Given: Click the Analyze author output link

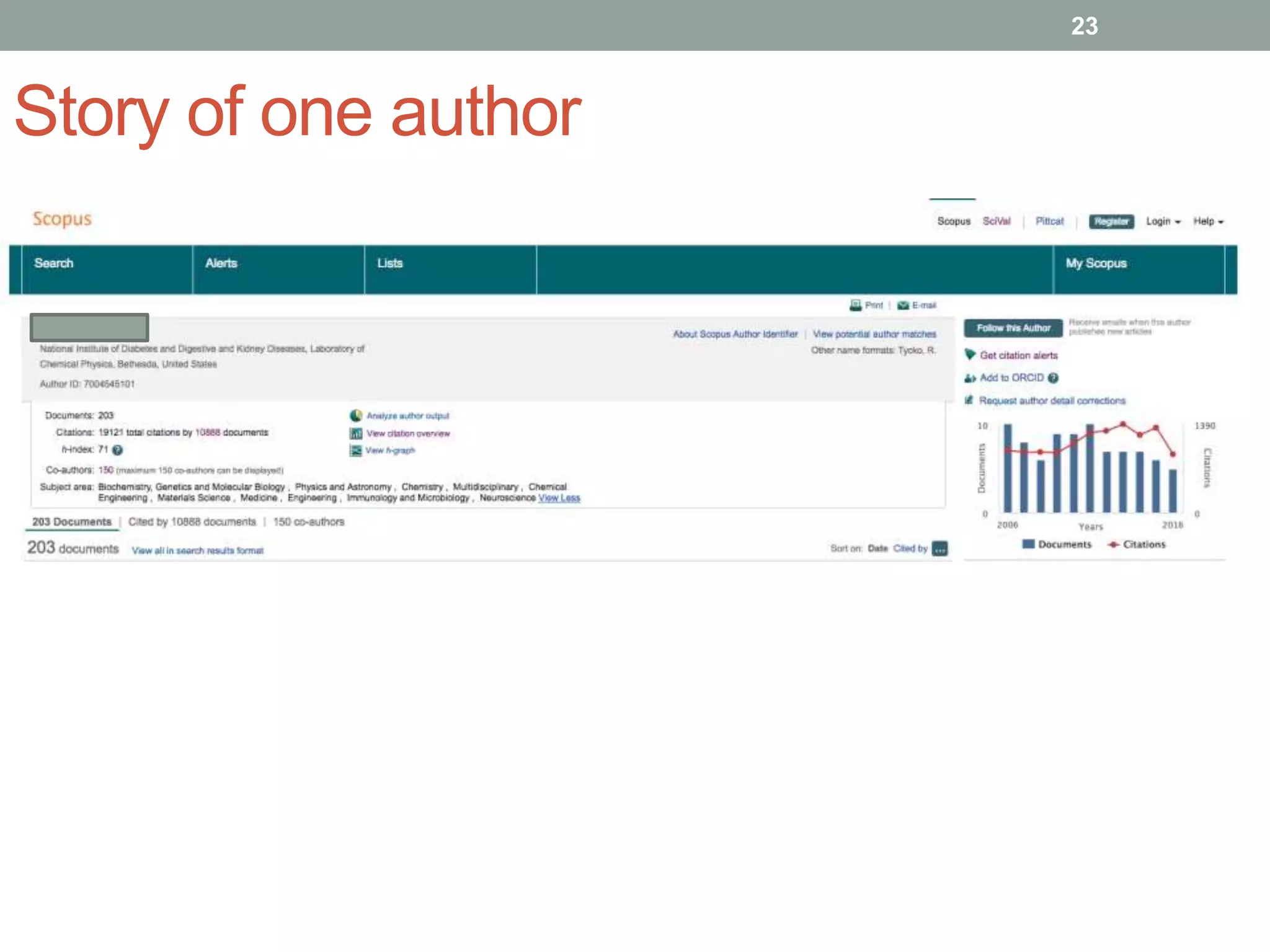Looking at the screenshot, I should pos(407,416).
